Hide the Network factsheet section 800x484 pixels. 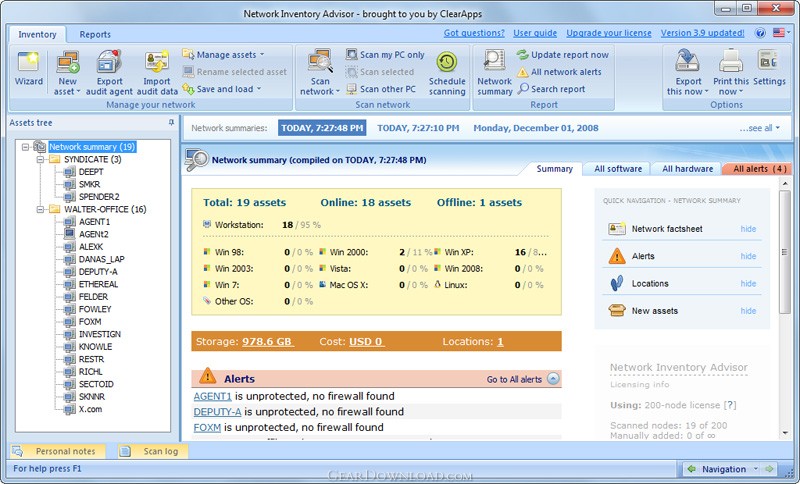(x=748, y=229)
